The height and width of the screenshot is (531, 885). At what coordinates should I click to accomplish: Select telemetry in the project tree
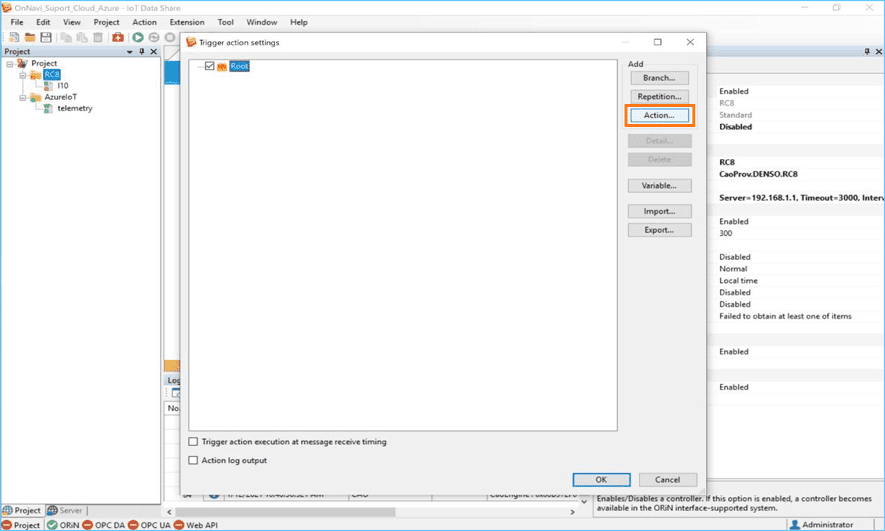click(75, 108)
